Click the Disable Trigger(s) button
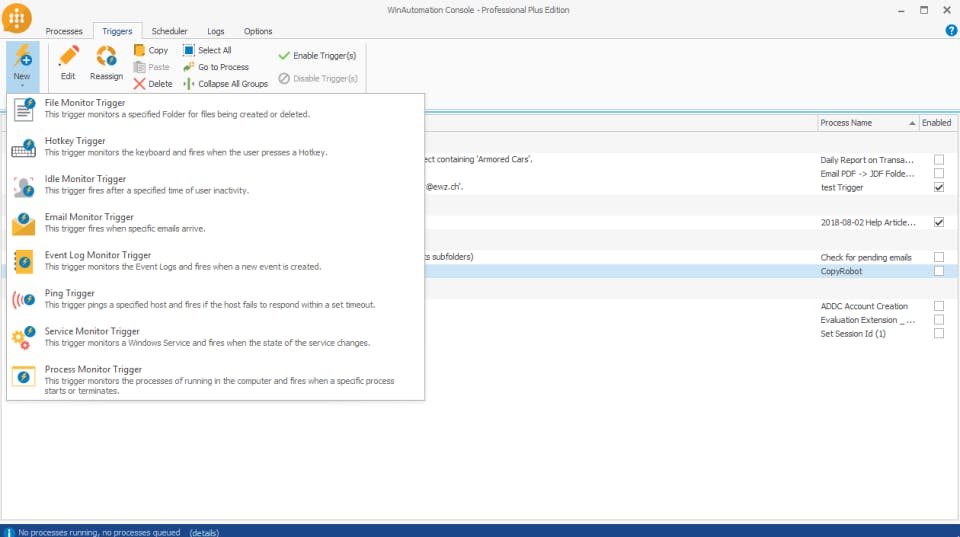 (x=318, y=78)
